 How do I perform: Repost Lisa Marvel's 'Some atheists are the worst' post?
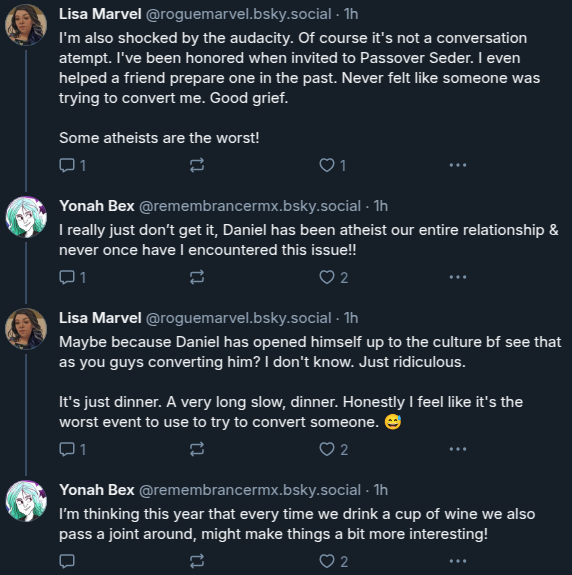197,165
